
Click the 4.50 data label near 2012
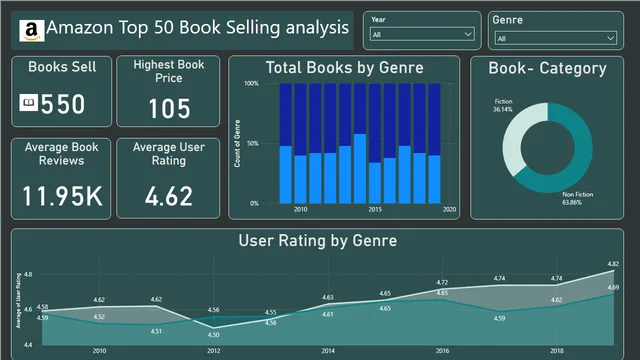[x=213, y=335]
